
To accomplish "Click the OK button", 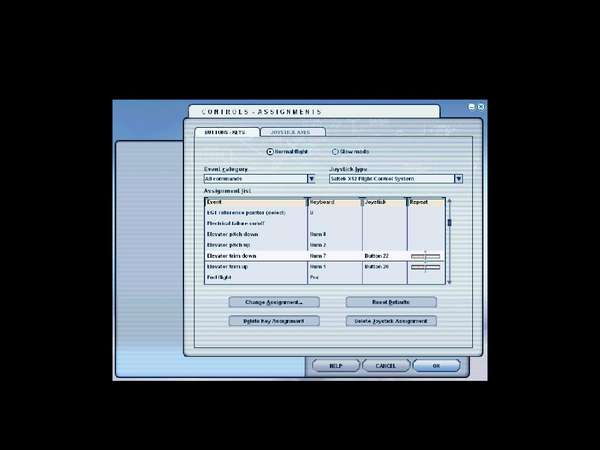I will pyautogui.click(x=436, y=366).
